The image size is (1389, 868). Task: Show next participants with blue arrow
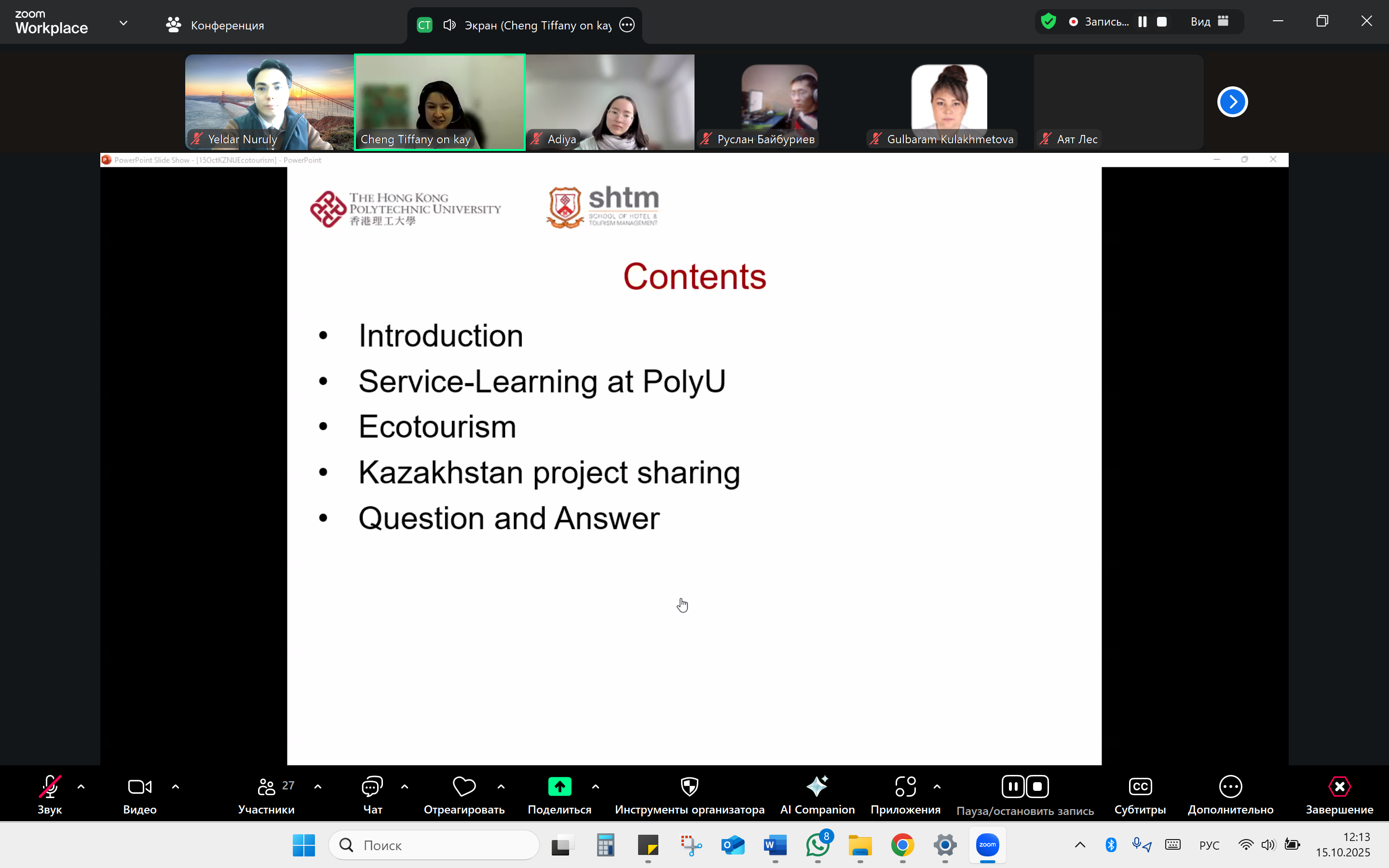point(1232,102)
